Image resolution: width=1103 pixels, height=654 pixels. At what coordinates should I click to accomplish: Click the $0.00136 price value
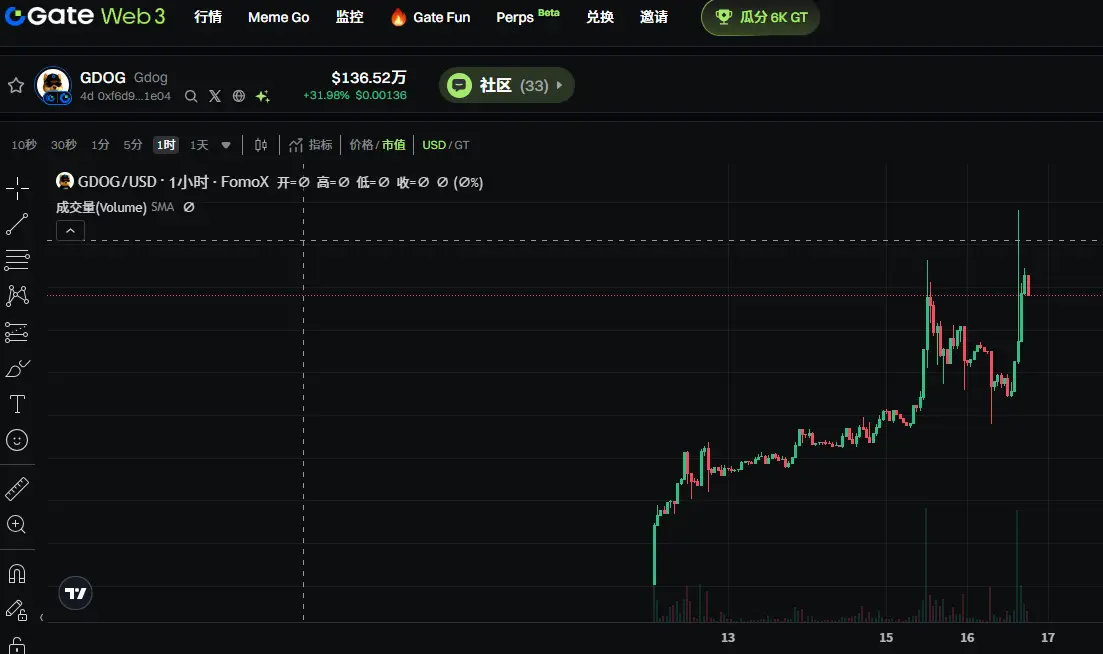click(x=381, y=95)
